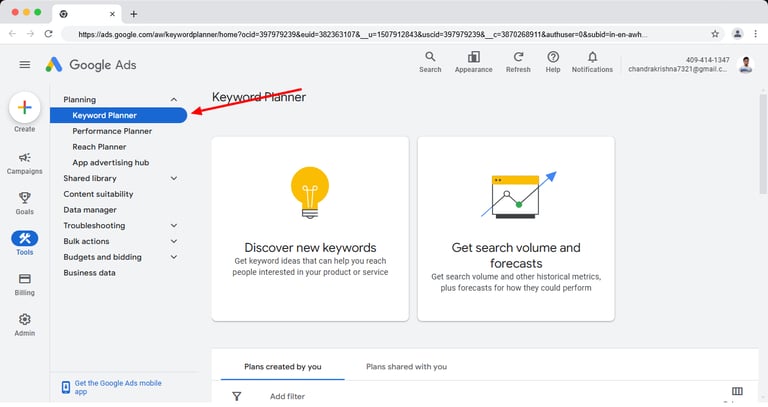Viewport: 768px width, 407px height.
Task: Open Reach Planner from the sidebar
Action: point(99,147)
